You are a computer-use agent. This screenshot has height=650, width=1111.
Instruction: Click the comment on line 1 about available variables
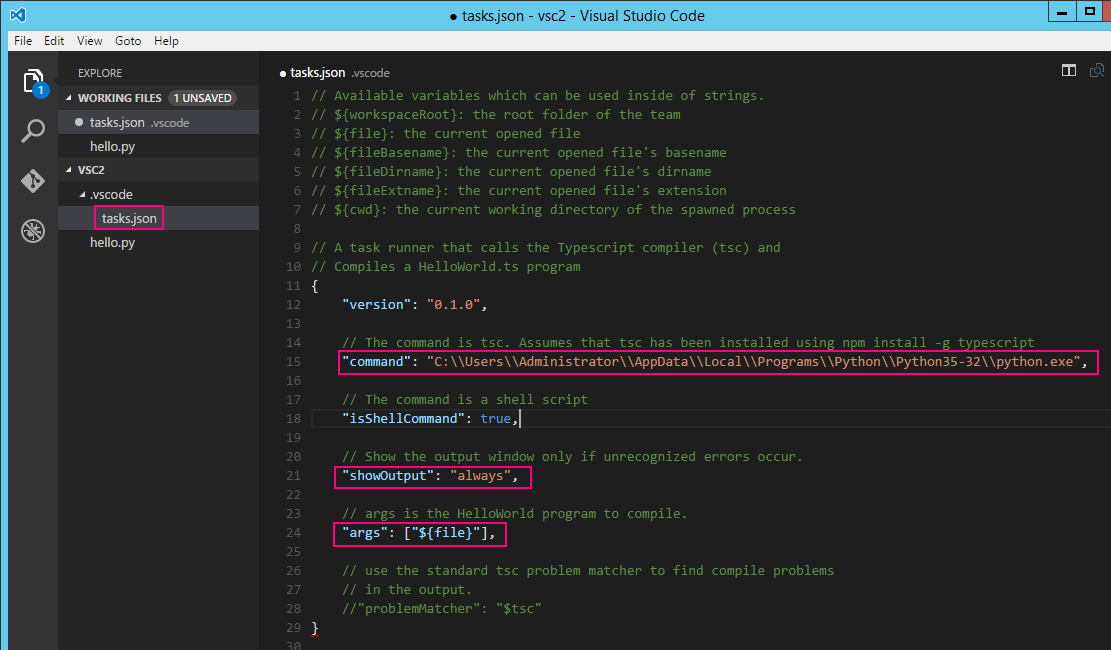coord(538,95)
